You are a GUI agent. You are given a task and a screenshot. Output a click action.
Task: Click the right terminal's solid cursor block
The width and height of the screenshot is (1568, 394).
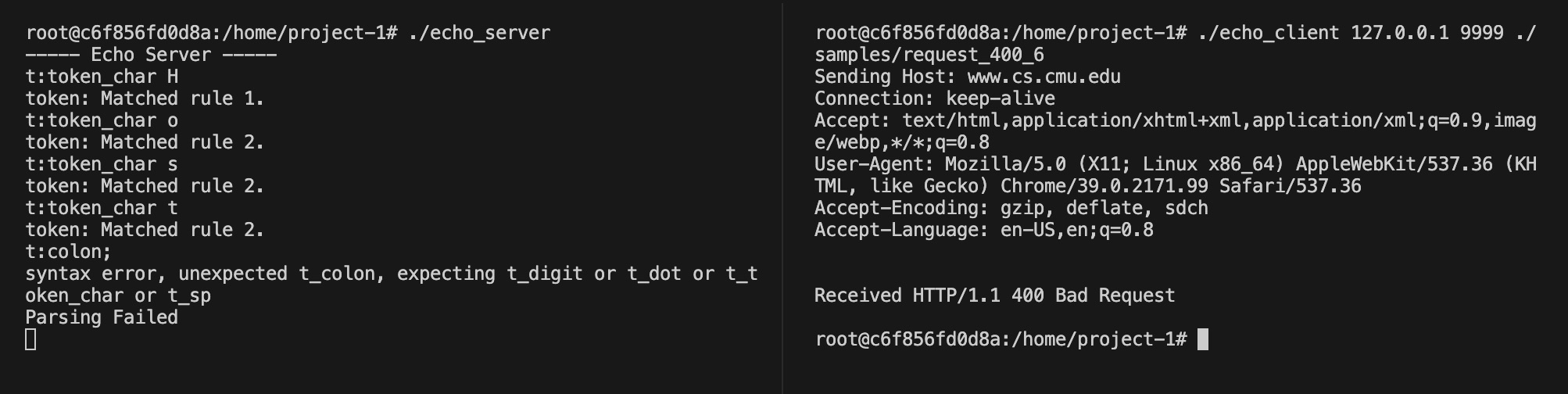(x=1203, y=339)
